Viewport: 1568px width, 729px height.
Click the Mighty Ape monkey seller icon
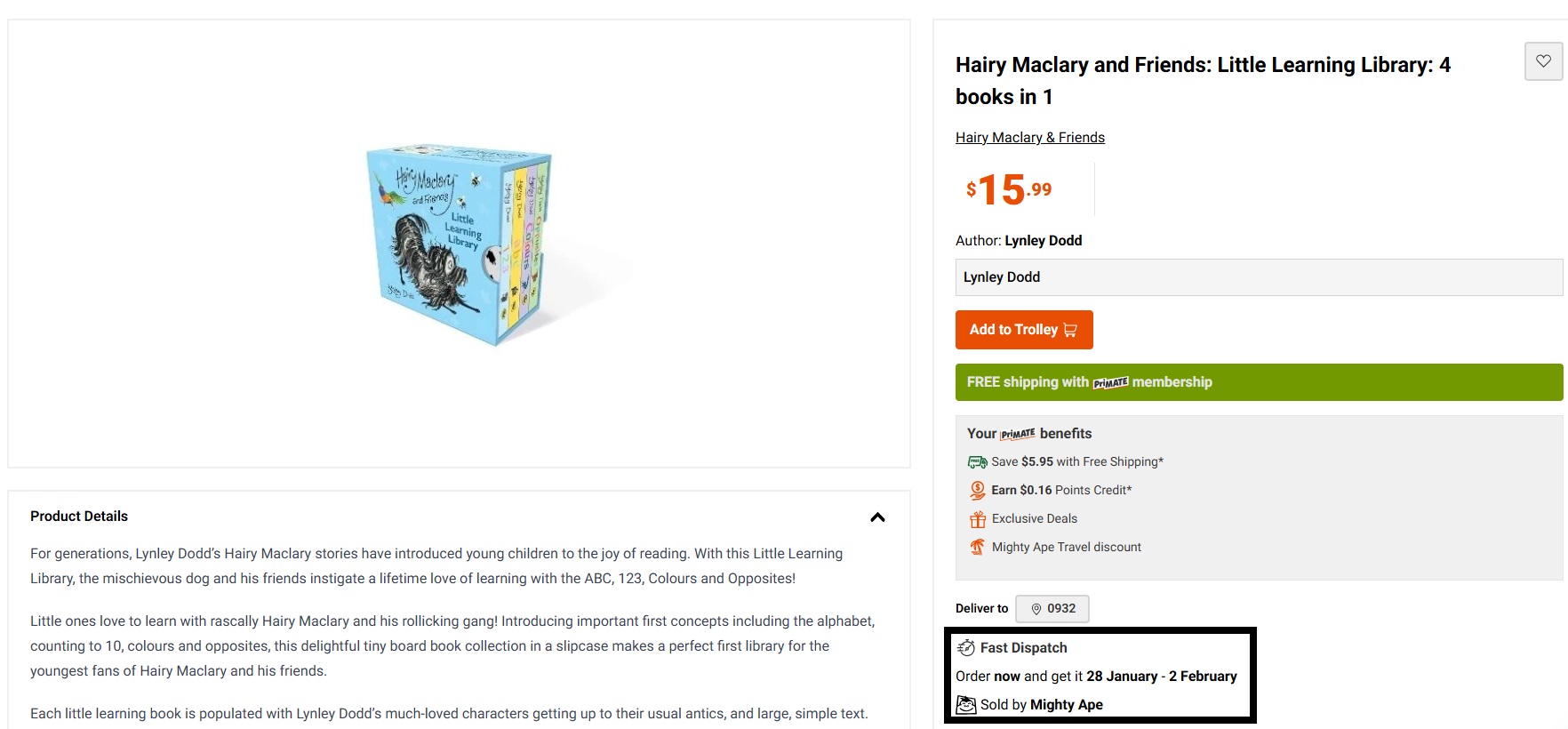(966, 703)
